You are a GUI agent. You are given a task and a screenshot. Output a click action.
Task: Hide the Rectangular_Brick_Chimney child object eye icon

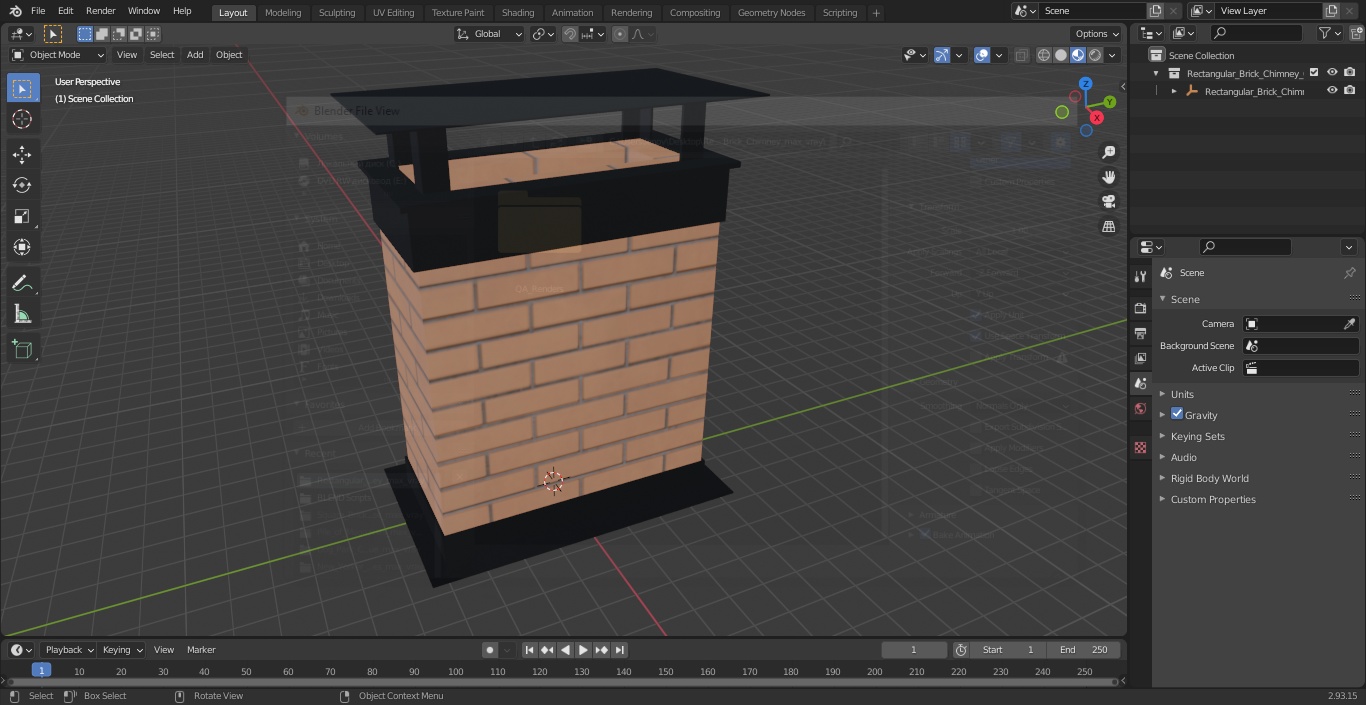(1332, 90)
